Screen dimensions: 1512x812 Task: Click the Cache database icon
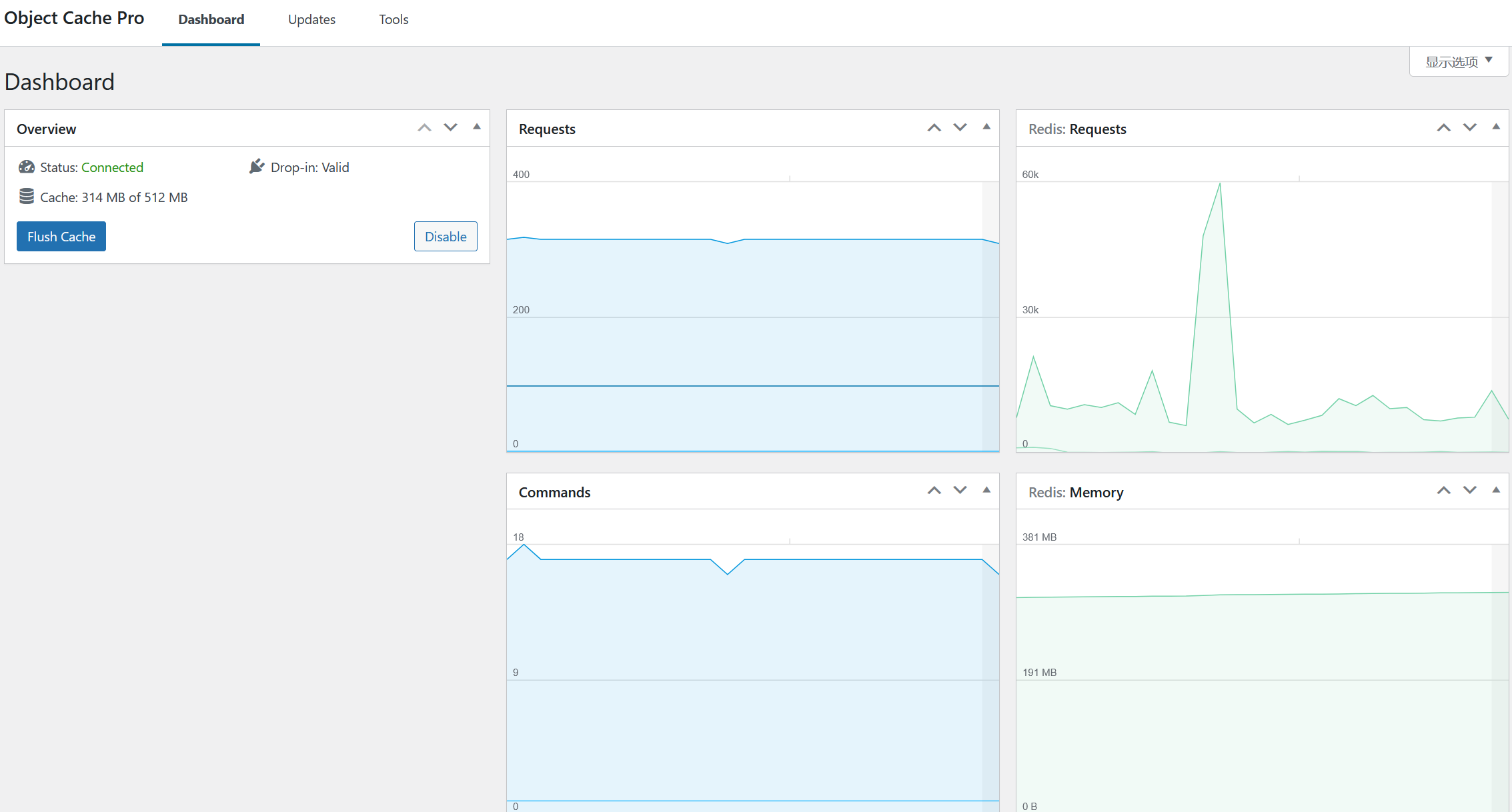pos(27,196)
